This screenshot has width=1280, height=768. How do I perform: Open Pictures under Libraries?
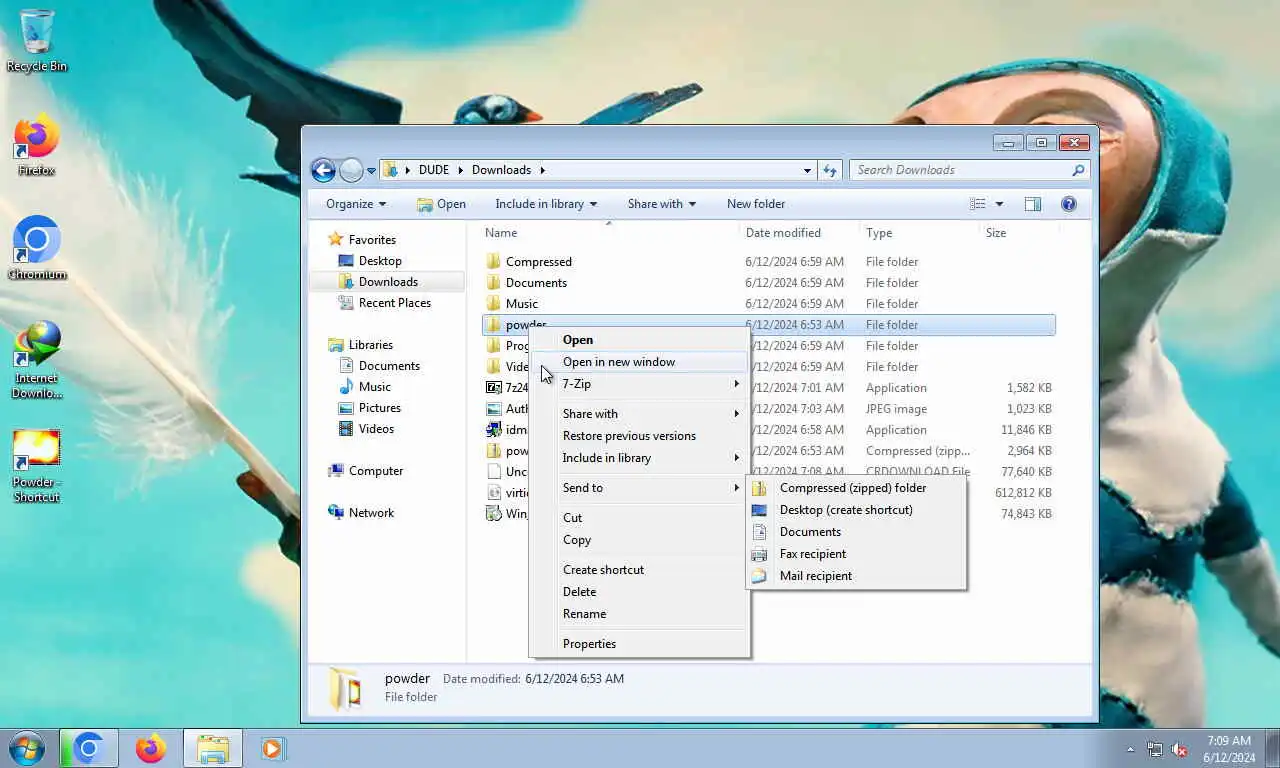(x=370, y=408)
